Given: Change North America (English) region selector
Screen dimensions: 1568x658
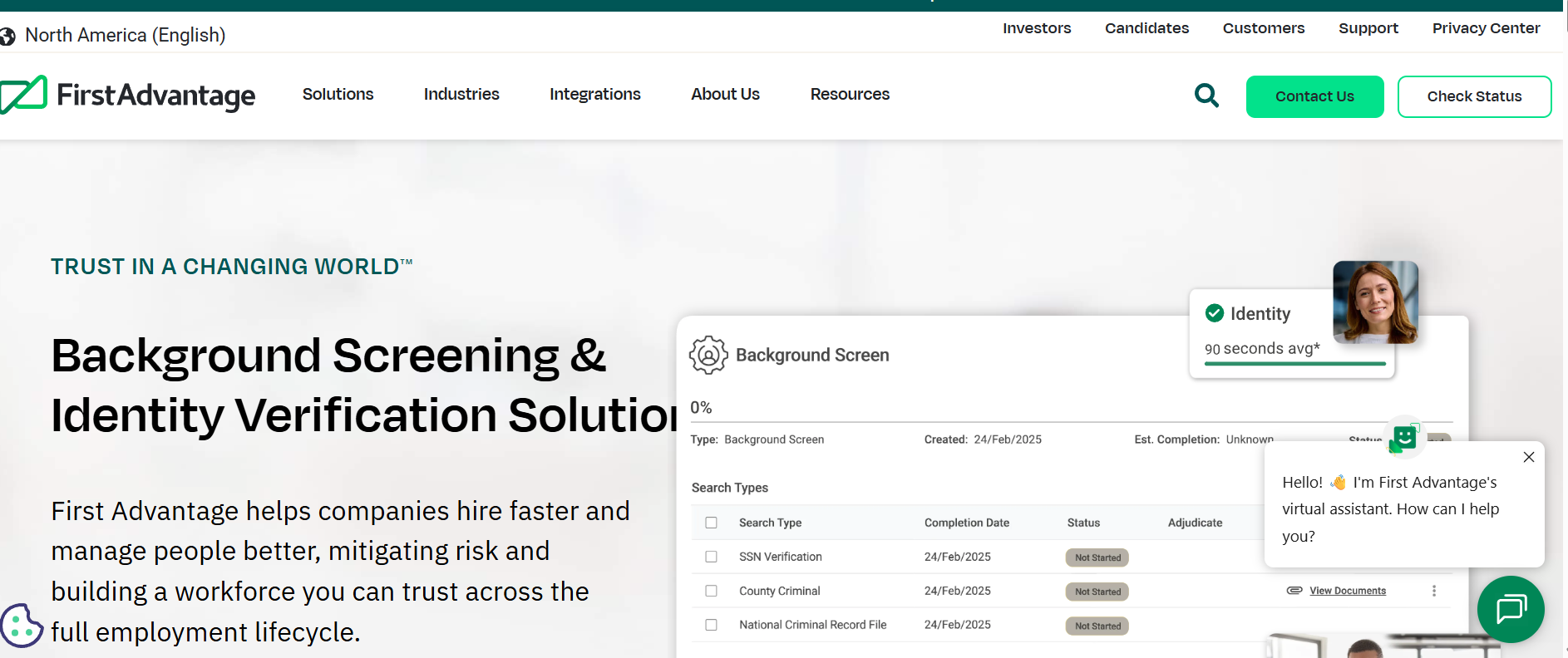Looking at the screenshot, I should [x=125, y=35].
